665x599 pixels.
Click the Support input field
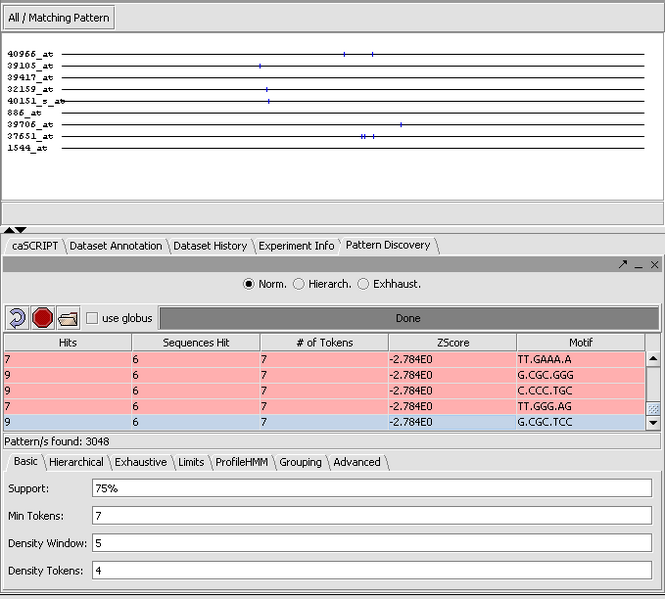click(x=372, y=488)
